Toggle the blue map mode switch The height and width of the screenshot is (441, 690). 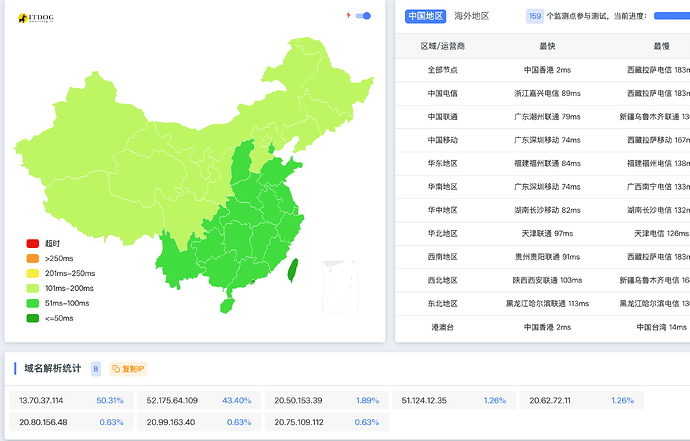364,16
